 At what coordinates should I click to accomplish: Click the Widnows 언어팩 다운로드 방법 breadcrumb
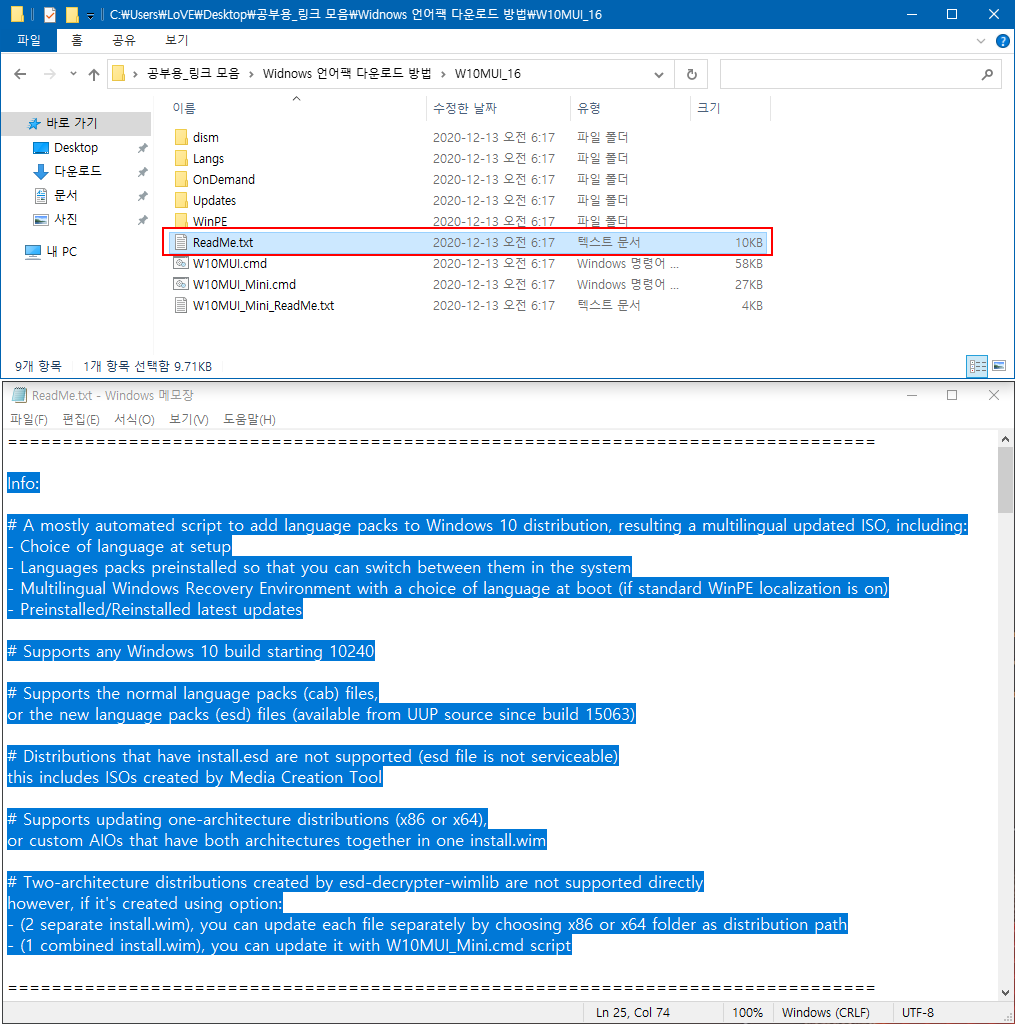click(347, 74)
